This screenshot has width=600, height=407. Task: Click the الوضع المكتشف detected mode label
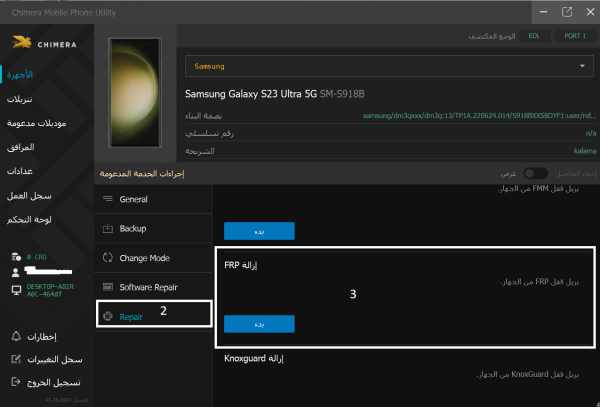[492, 36]
